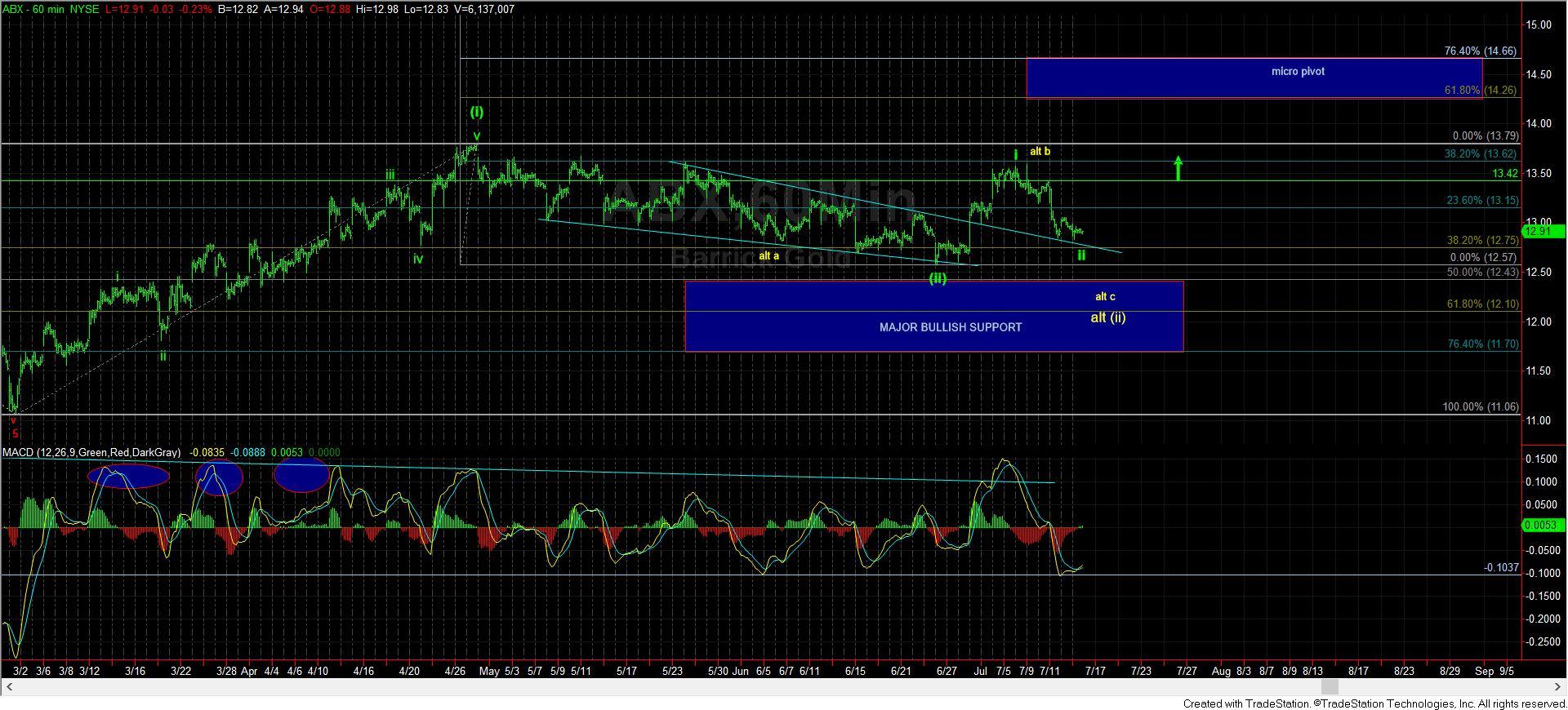Image resolution: width=1568 pixels, height=710 pixels.
Task: Click the 'Jul' label on date axis
Action: click(x=981, y=672)
